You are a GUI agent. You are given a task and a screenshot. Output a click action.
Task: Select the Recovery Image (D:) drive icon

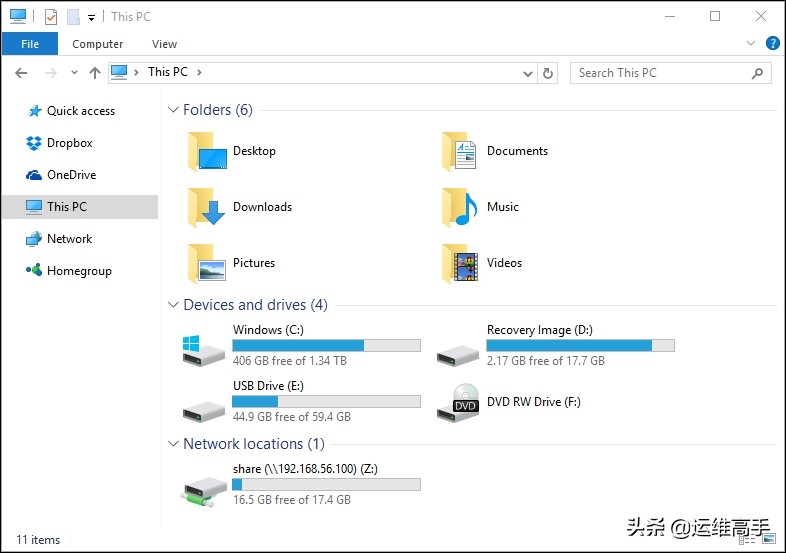point(458,355)
